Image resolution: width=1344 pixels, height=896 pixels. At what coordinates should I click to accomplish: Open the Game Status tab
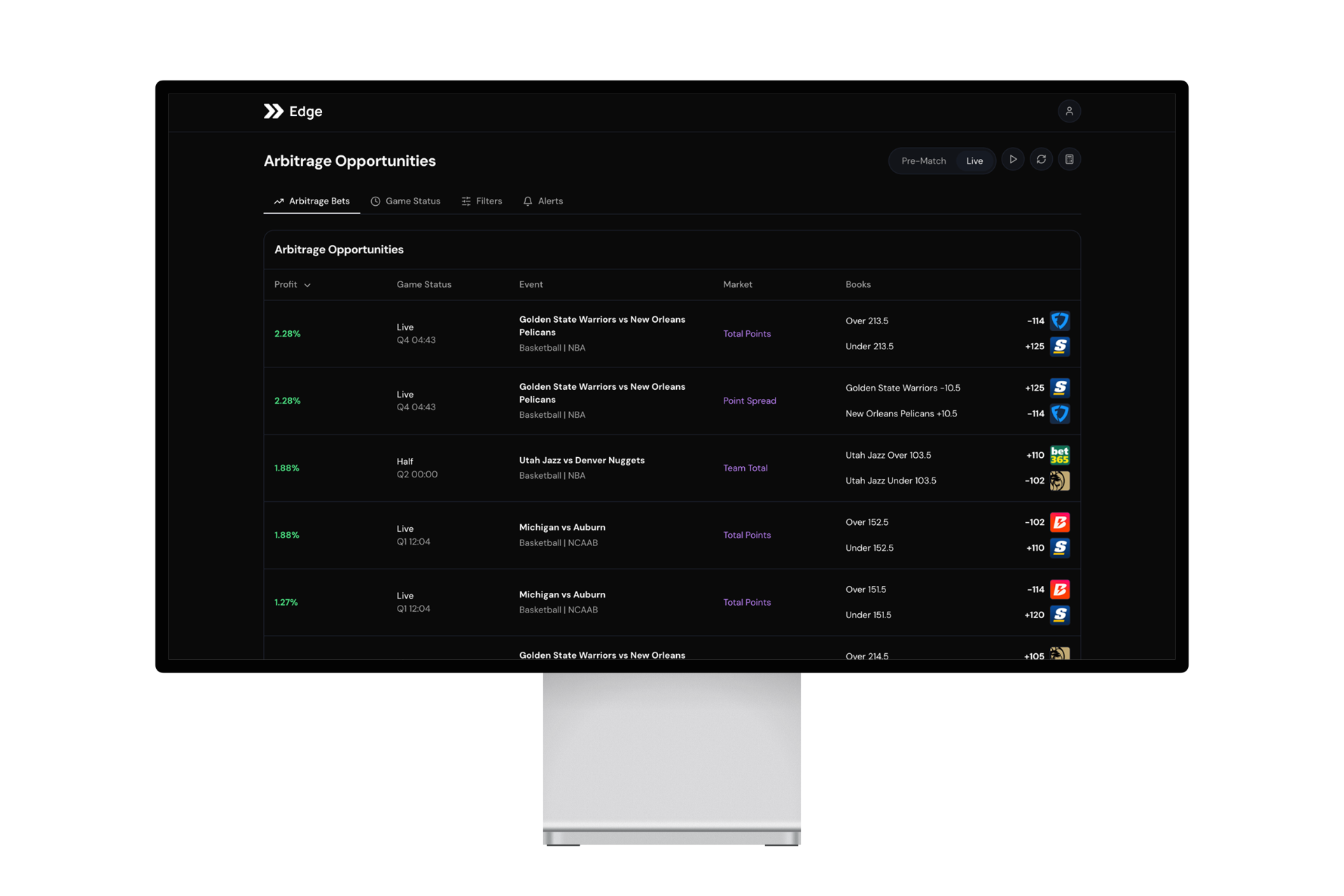[405, 201]
